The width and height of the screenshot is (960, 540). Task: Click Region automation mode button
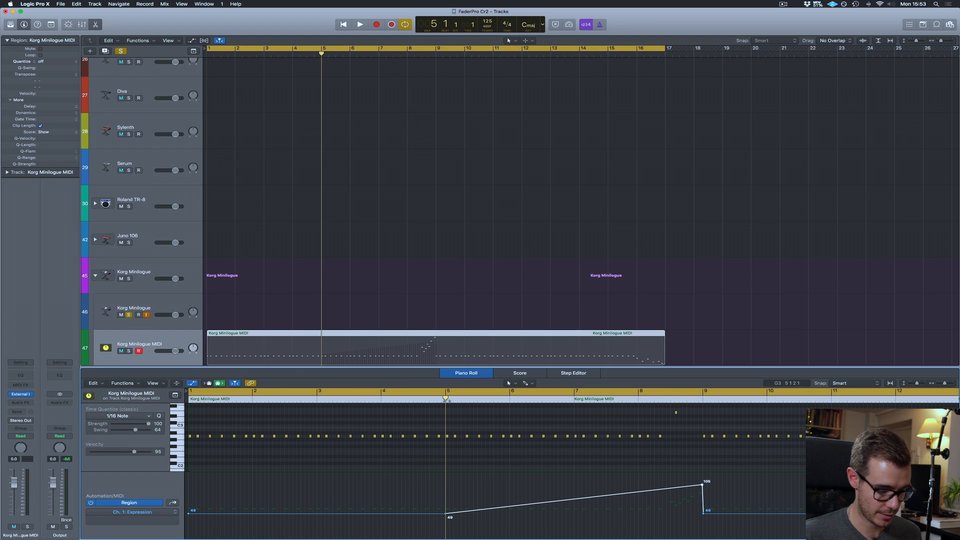pos(129,503)
